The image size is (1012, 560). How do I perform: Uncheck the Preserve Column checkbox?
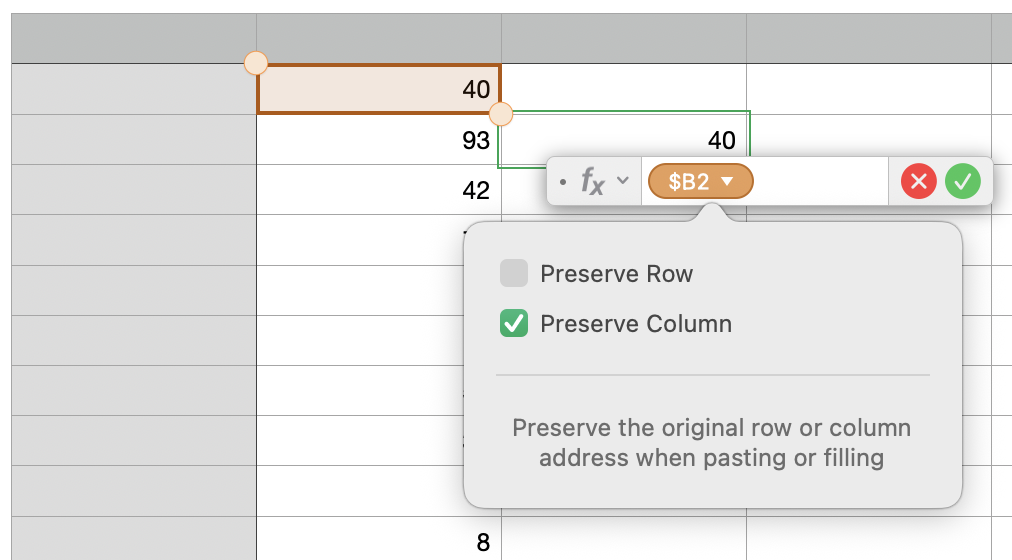[x=514, y=324]
